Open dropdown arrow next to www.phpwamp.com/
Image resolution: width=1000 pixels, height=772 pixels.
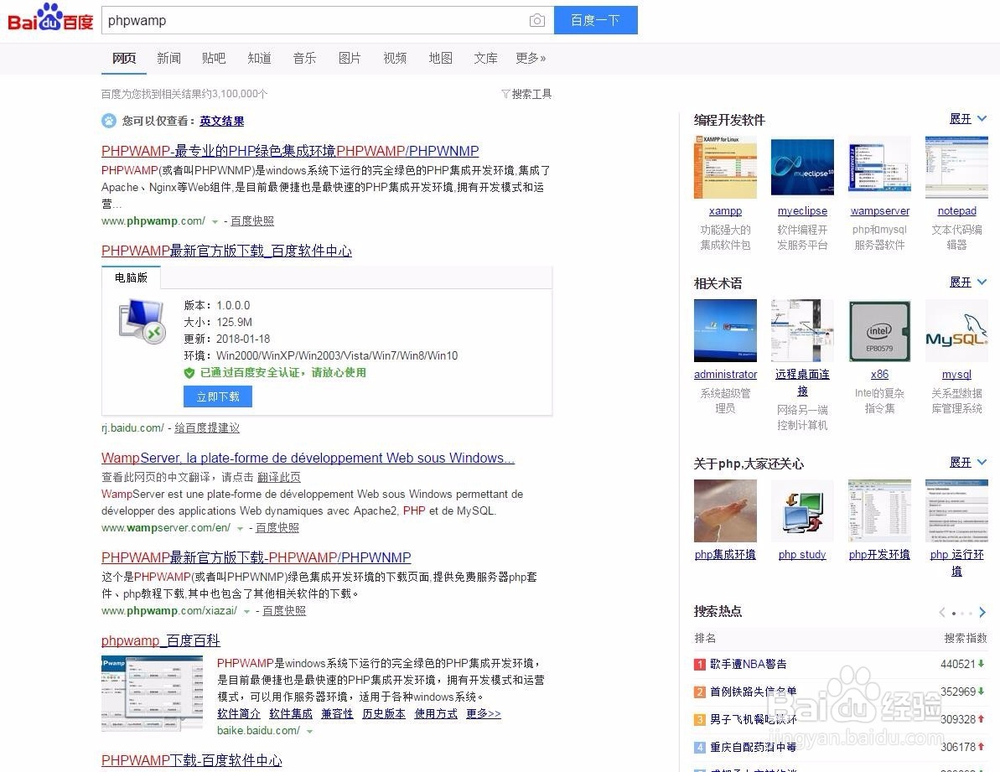click(215, 221)
